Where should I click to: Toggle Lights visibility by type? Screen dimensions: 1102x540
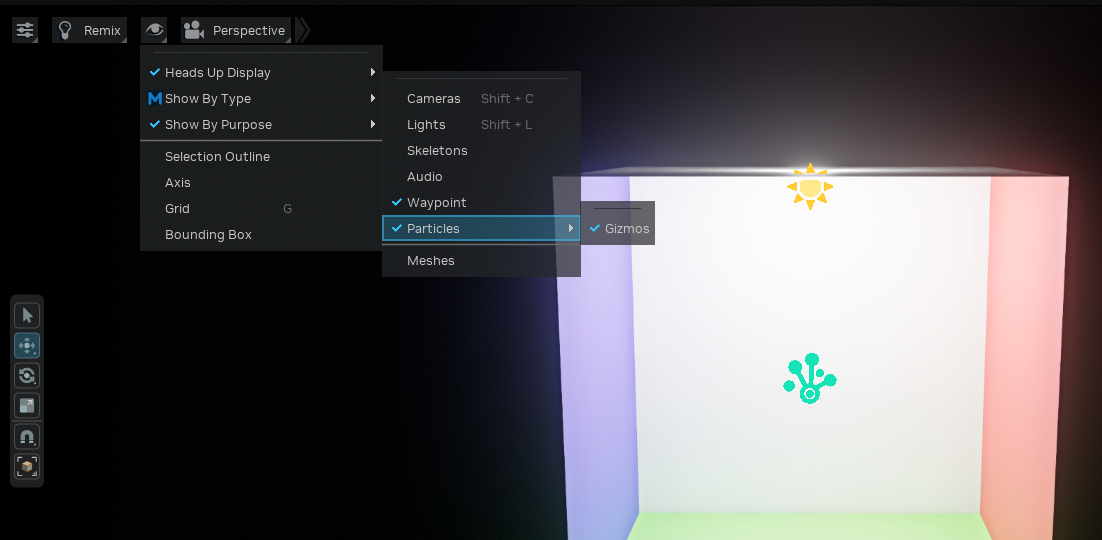pos(481,124)
